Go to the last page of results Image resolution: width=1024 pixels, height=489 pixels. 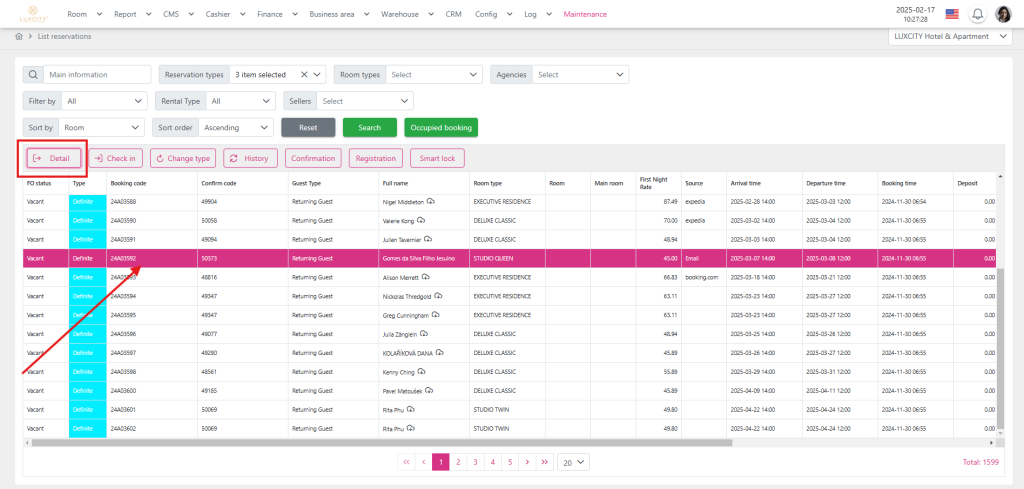point(543,462)
